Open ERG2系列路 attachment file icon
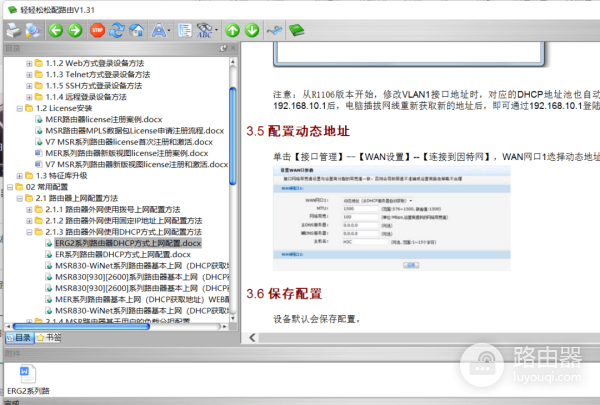The image size is (600, 405). (28, 374)
